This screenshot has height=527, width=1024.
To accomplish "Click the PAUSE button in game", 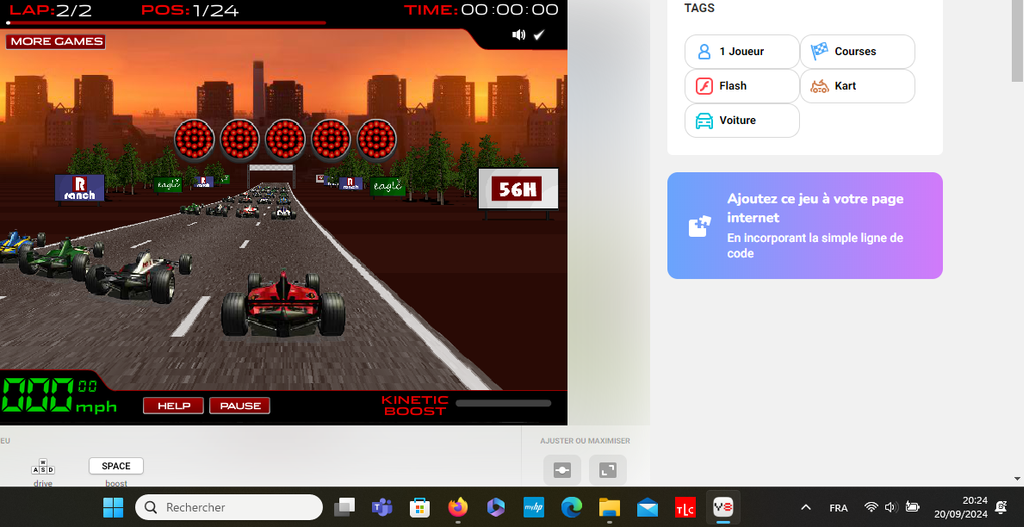I will [x=240, y=406].
